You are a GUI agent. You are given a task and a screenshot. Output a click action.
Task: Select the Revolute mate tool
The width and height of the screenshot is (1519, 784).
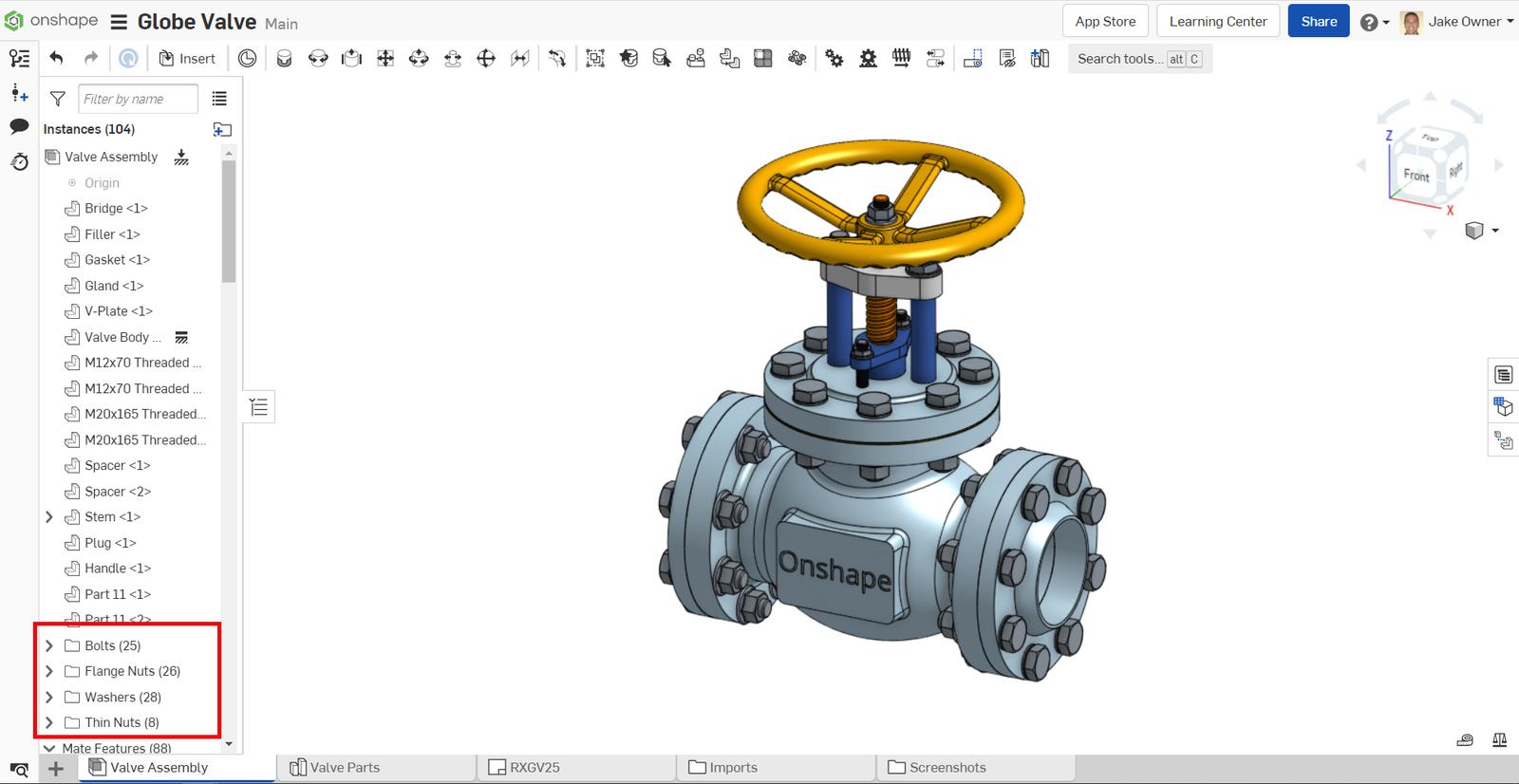click(x=318, y=58)
